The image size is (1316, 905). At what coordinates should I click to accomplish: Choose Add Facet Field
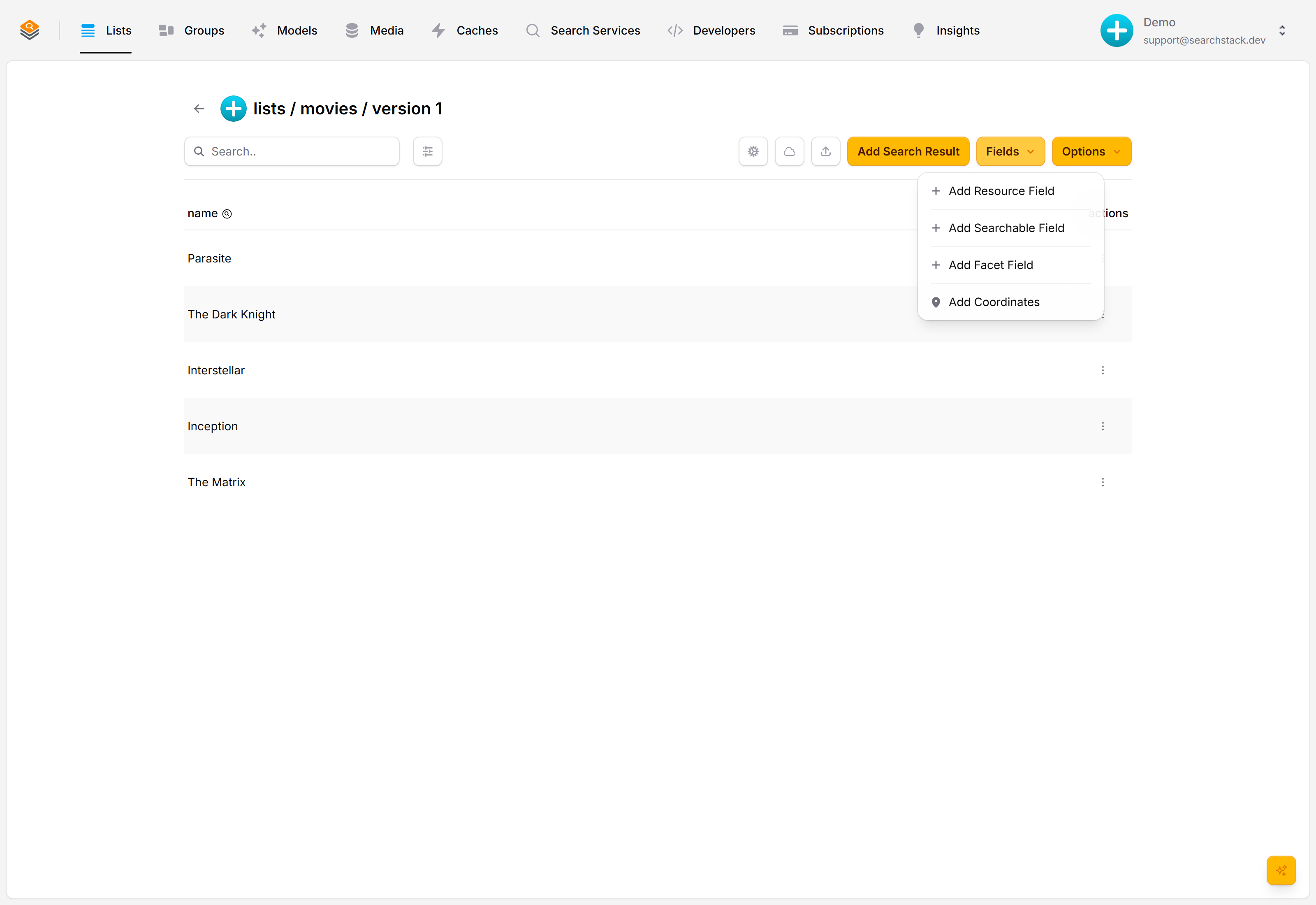click(1010, 265)
